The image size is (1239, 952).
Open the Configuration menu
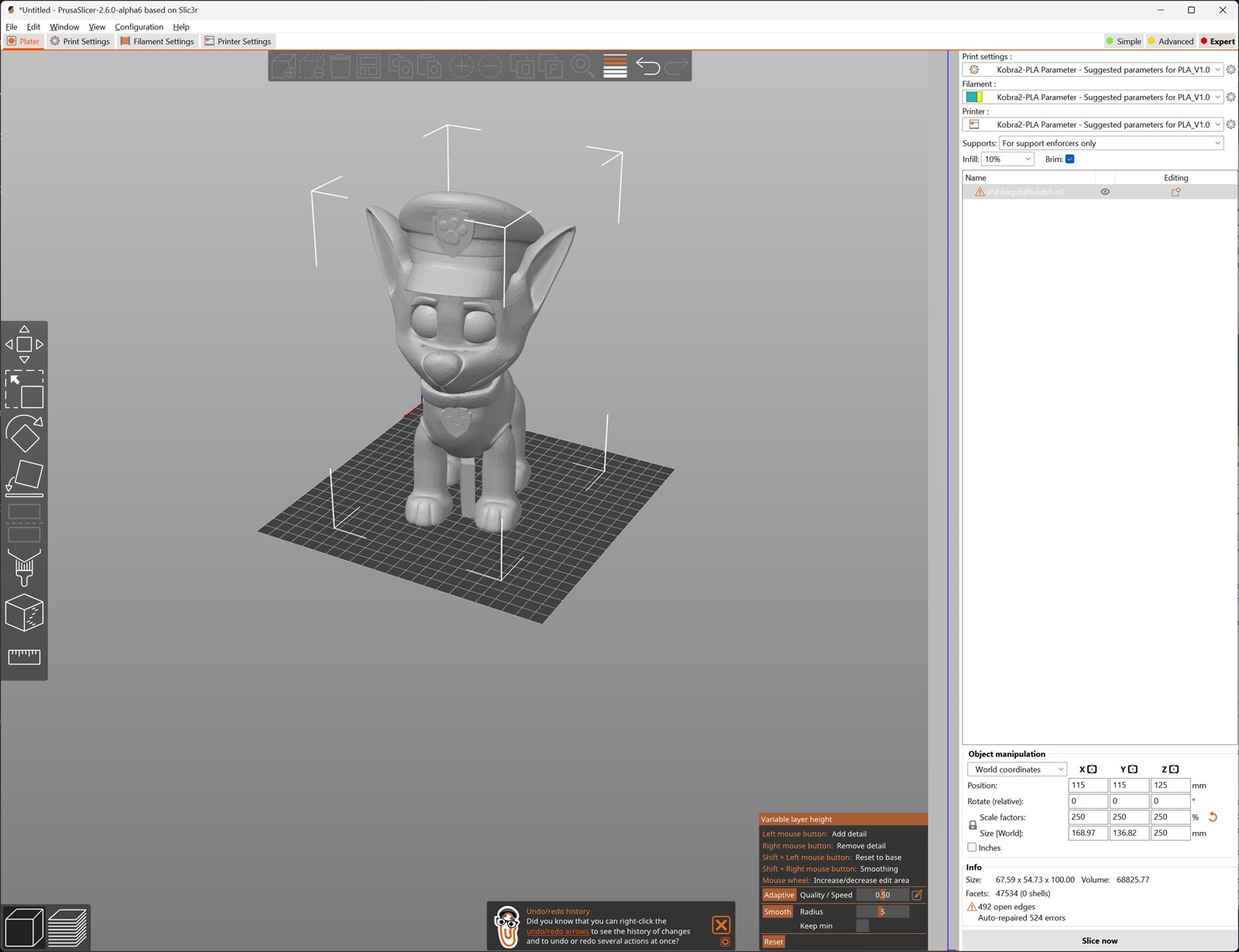pos(139,26)
